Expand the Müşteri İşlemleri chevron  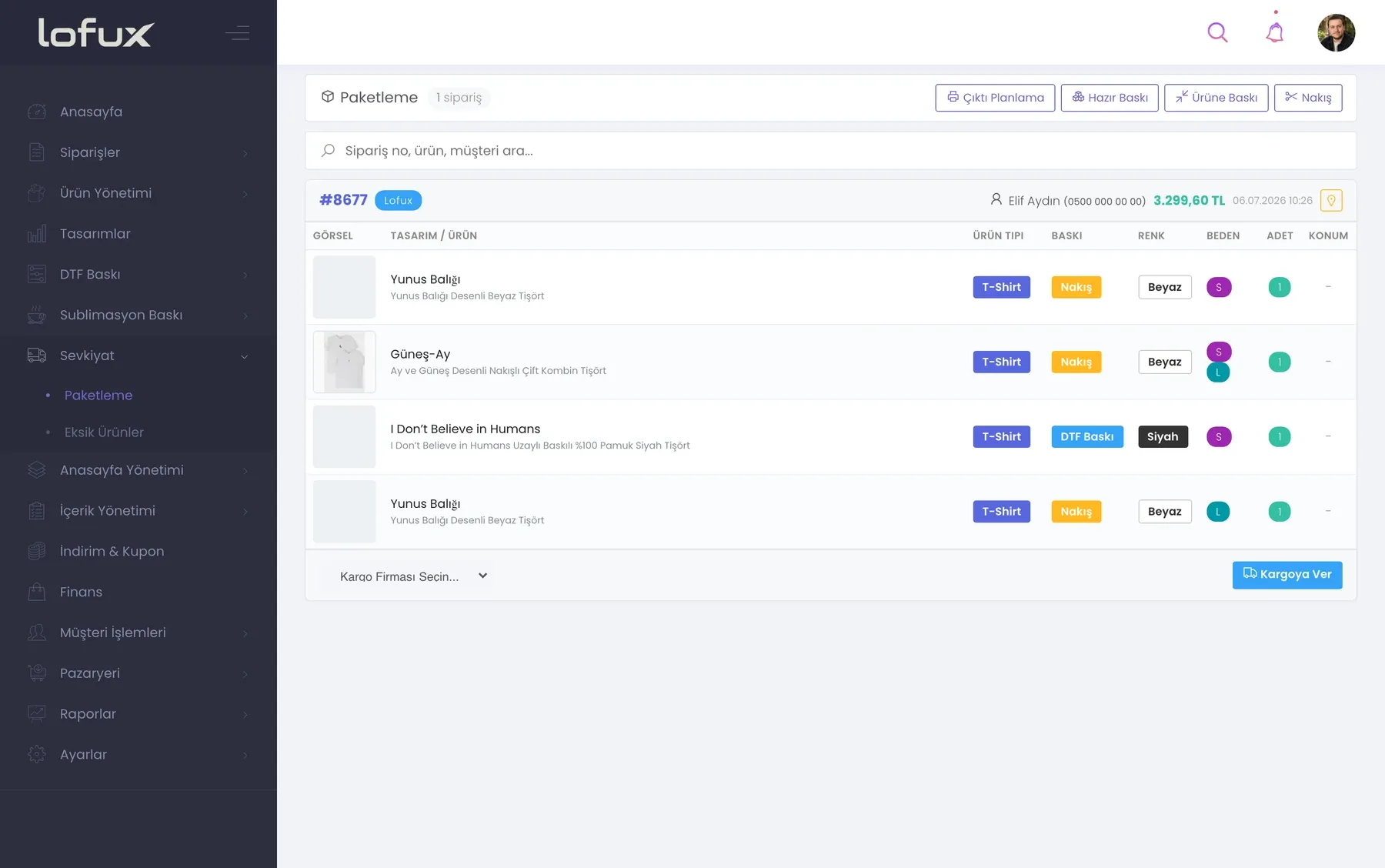[245, 633]
